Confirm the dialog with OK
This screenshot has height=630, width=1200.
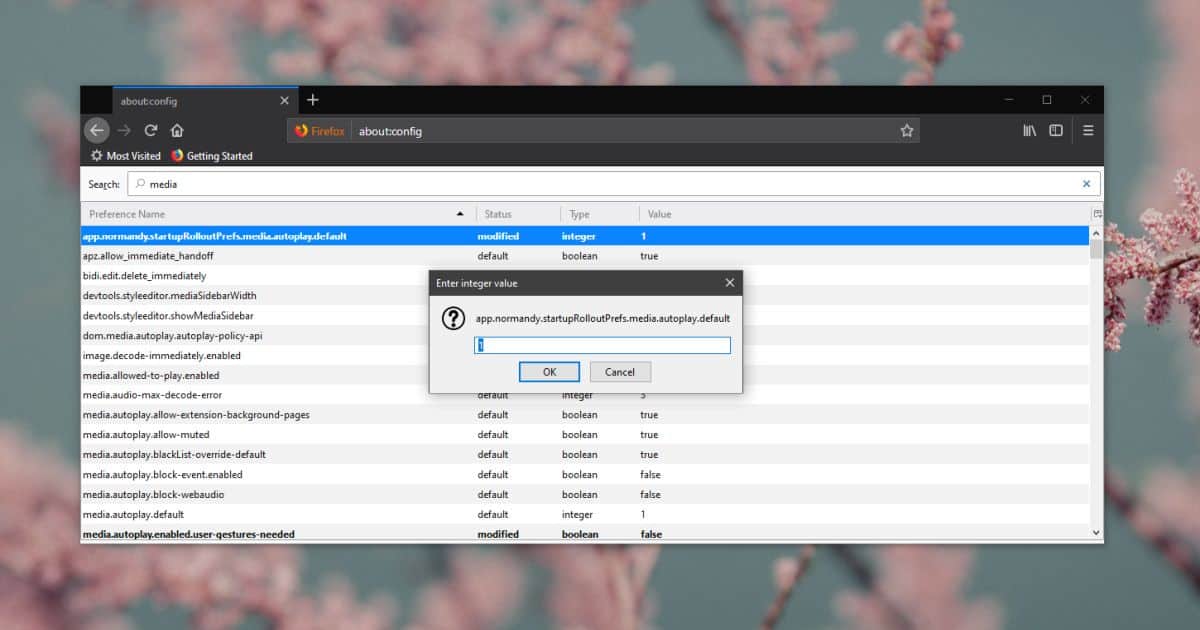pos(549,372)
